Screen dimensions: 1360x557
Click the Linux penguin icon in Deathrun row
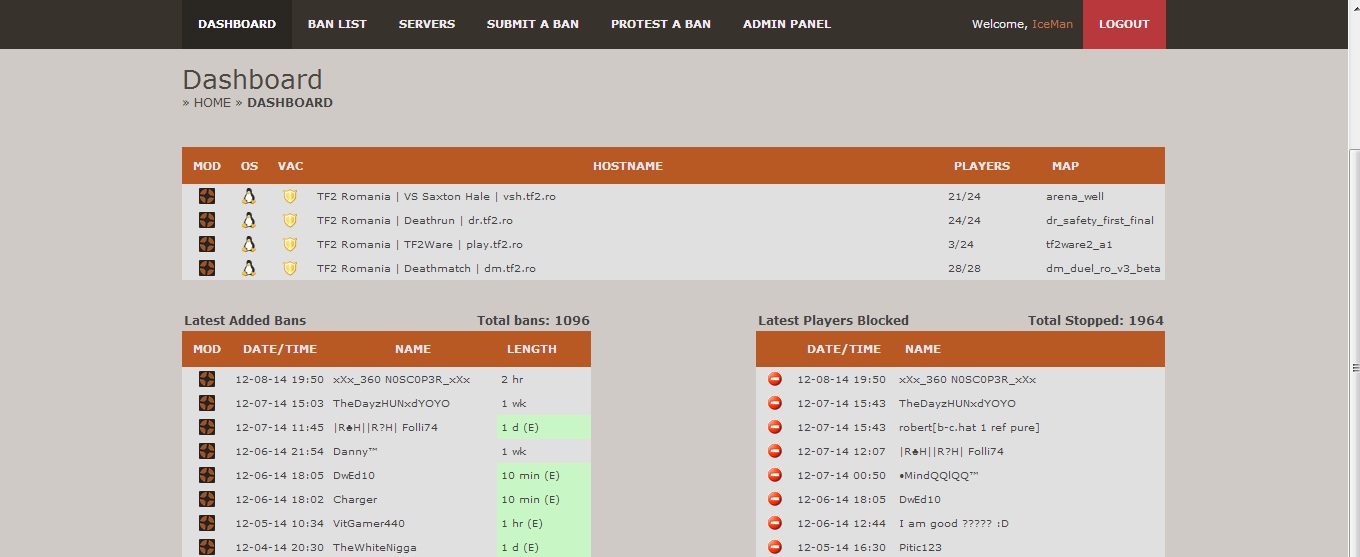coord(249,220)
